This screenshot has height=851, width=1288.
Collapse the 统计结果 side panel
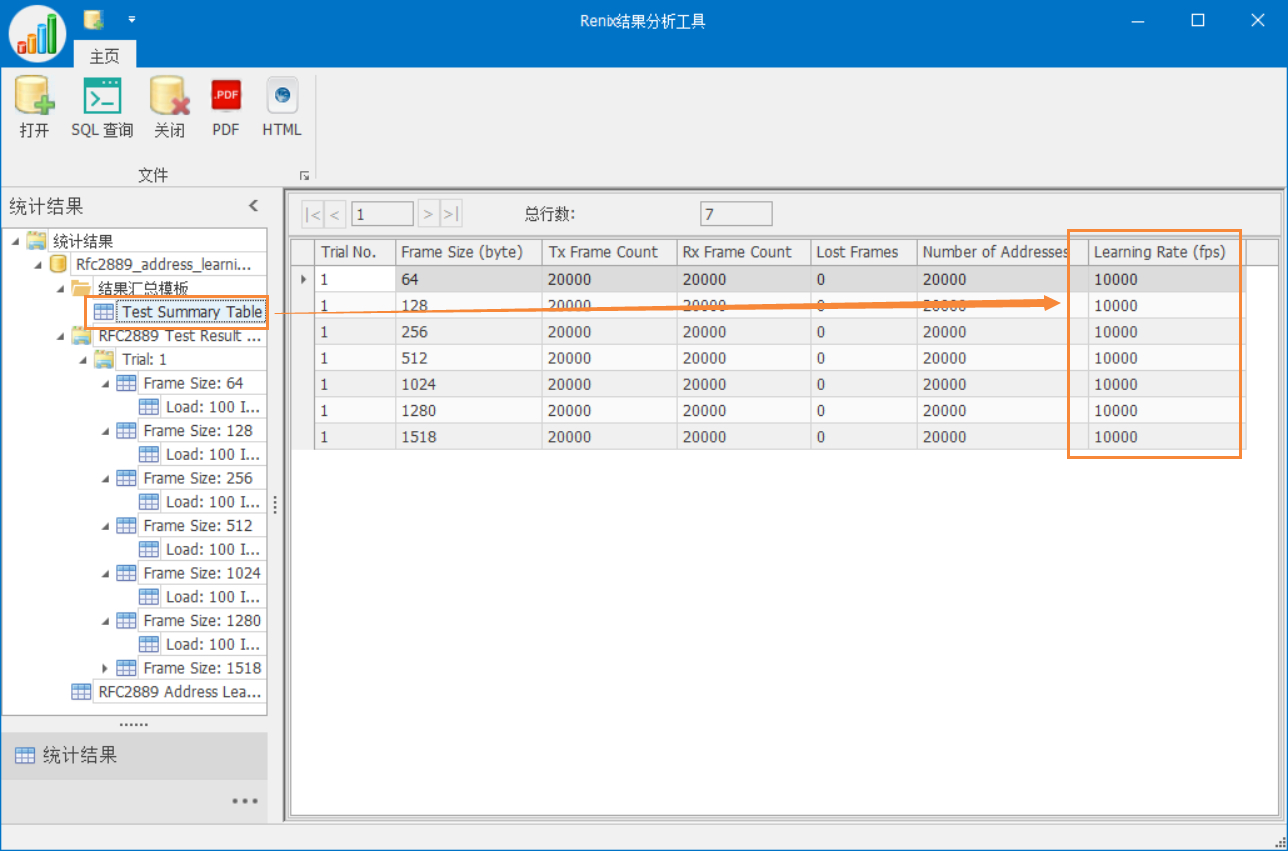tap(253, 206)
